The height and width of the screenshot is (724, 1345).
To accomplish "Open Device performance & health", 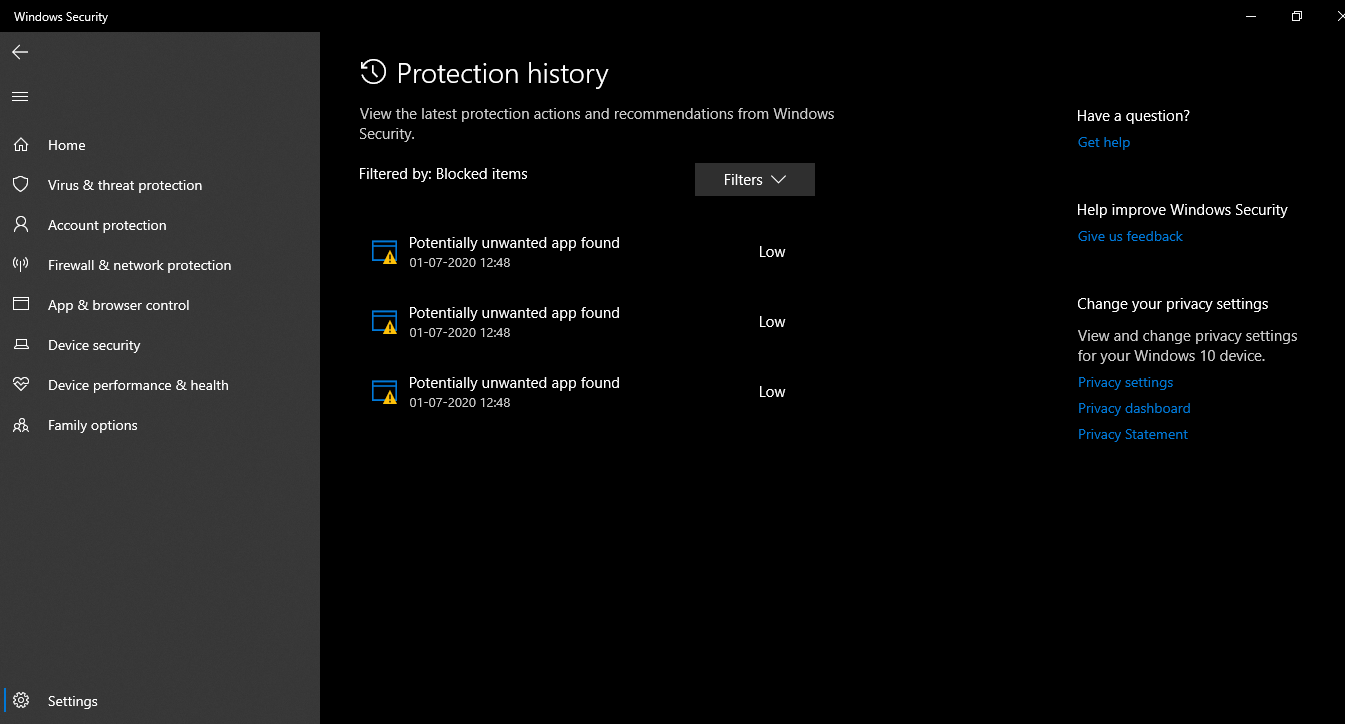I will pyautogui.click(x=138, y=385).
